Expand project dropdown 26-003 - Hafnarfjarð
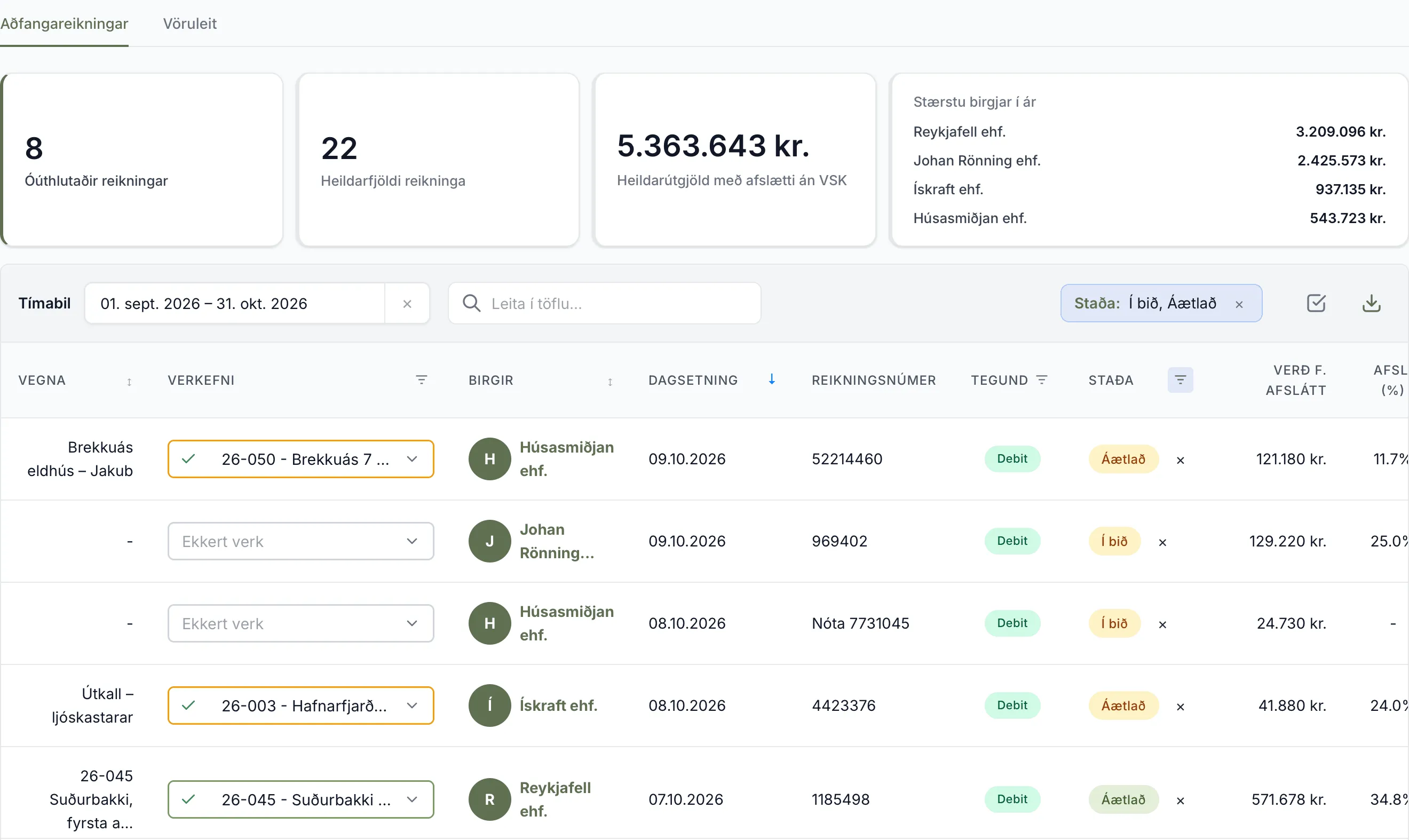 pyautogui.click(x=300, y=706)
